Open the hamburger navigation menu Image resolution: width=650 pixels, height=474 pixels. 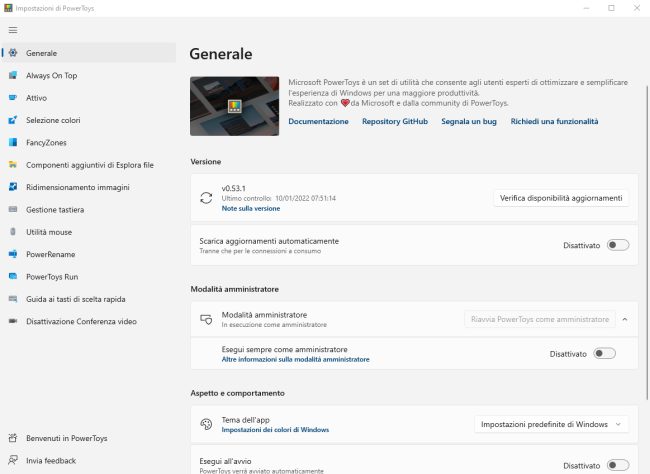[x=13, y=30]
